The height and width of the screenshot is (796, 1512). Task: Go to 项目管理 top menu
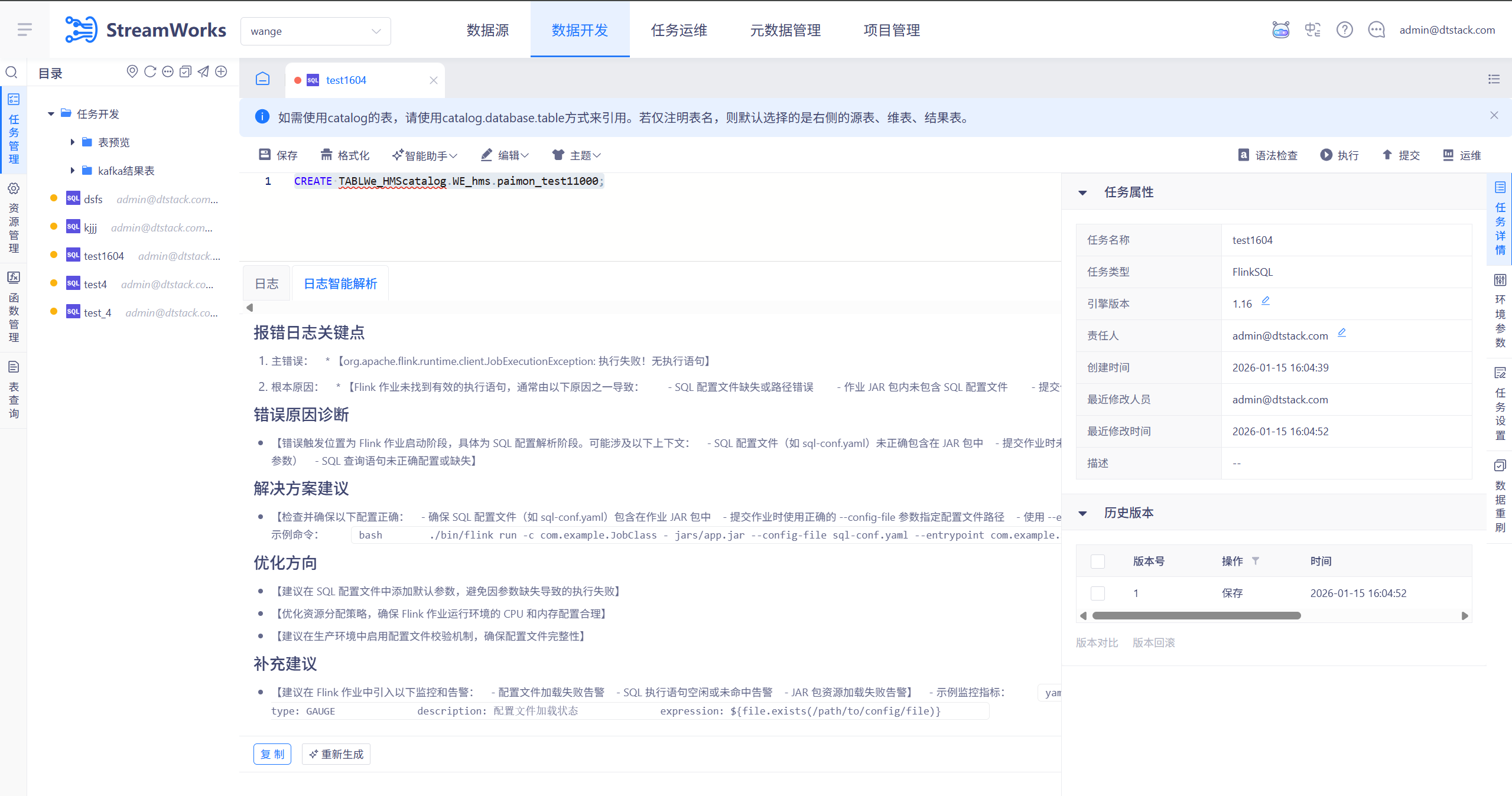pyautogui.click(x=892, y=30)
